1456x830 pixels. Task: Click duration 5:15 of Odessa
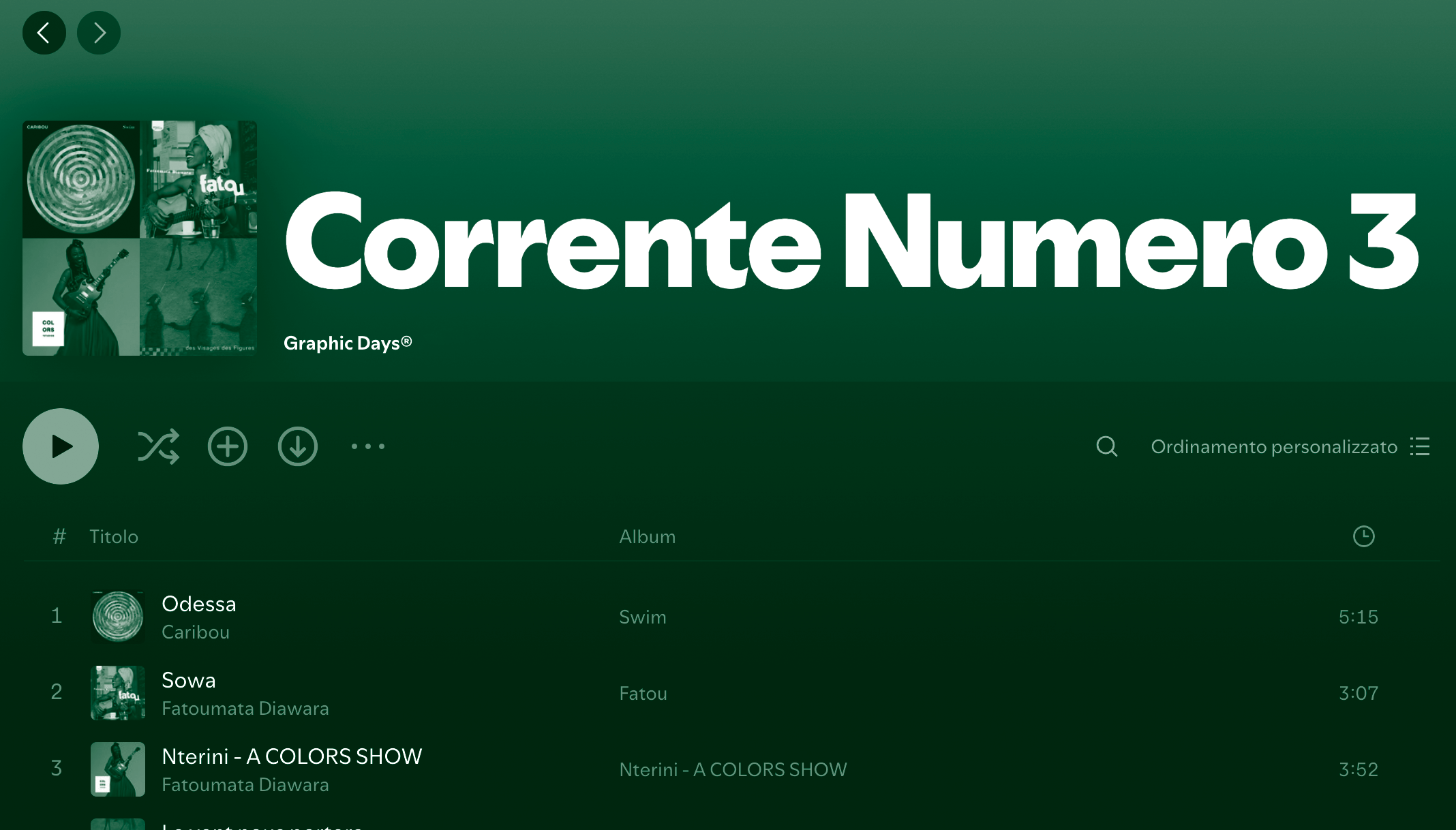point(1359,617)
